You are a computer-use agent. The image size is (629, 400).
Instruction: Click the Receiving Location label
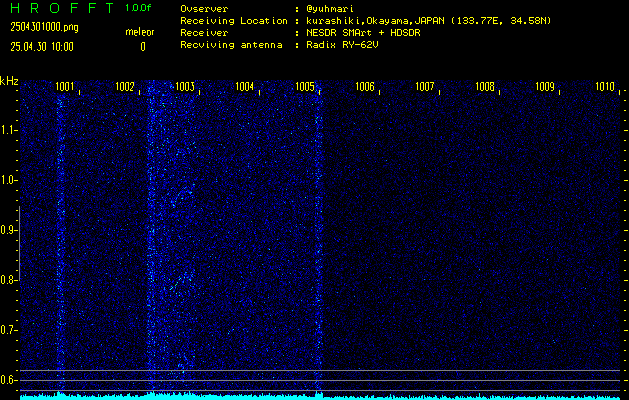point(234,21)
